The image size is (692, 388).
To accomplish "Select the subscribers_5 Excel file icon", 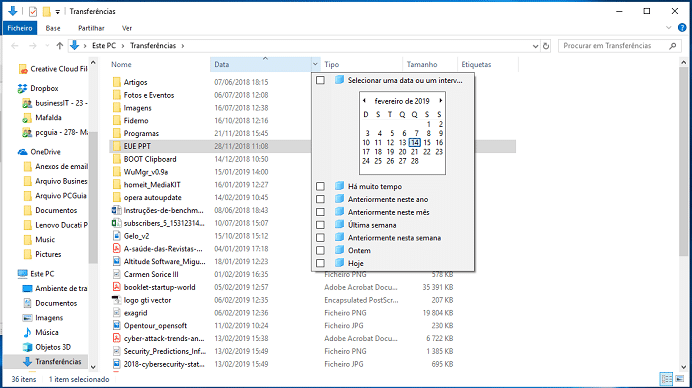I will tap(117, 223).
